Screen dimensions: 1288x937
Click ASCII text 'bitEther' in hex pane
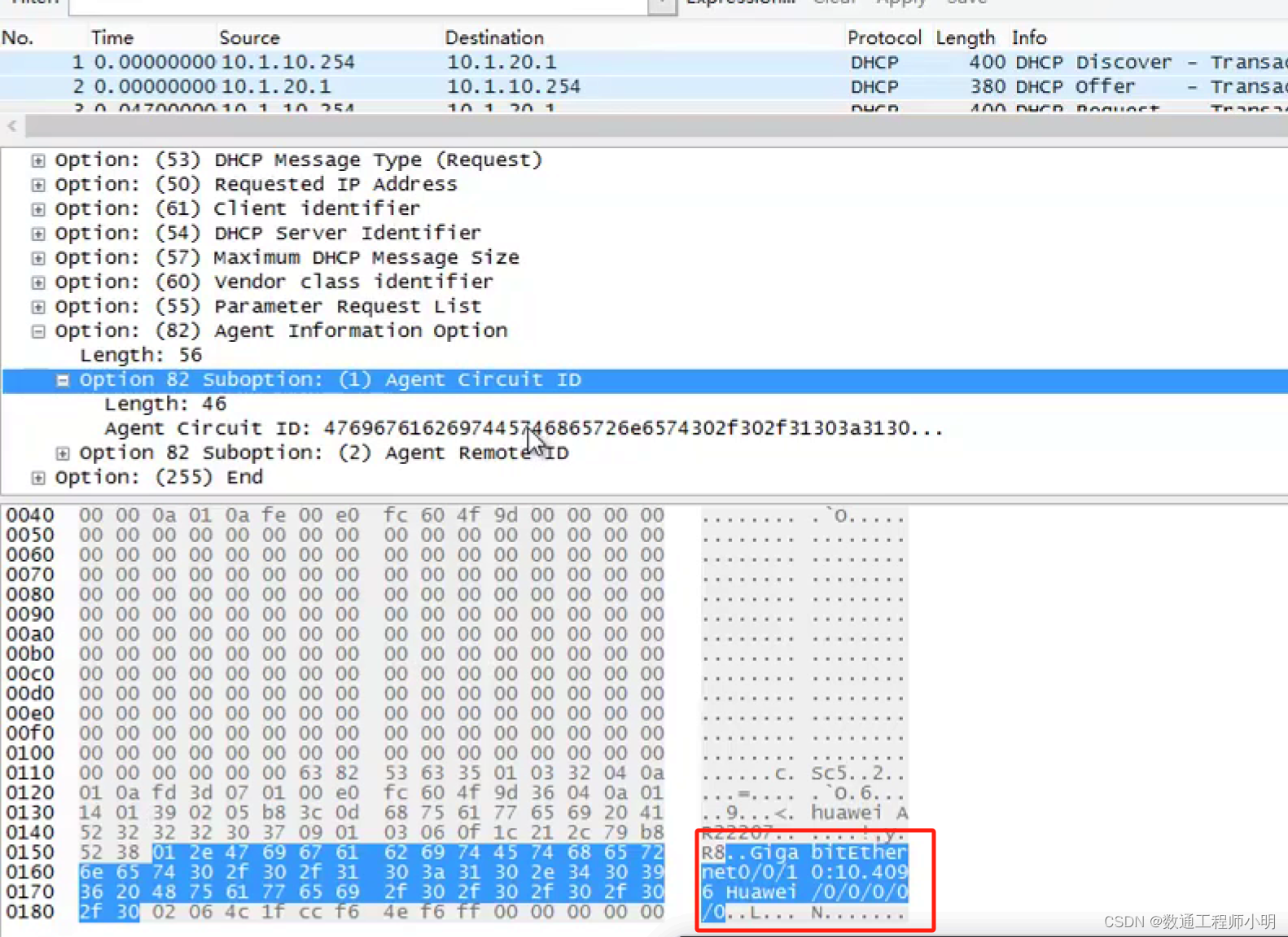coord(859,852)
